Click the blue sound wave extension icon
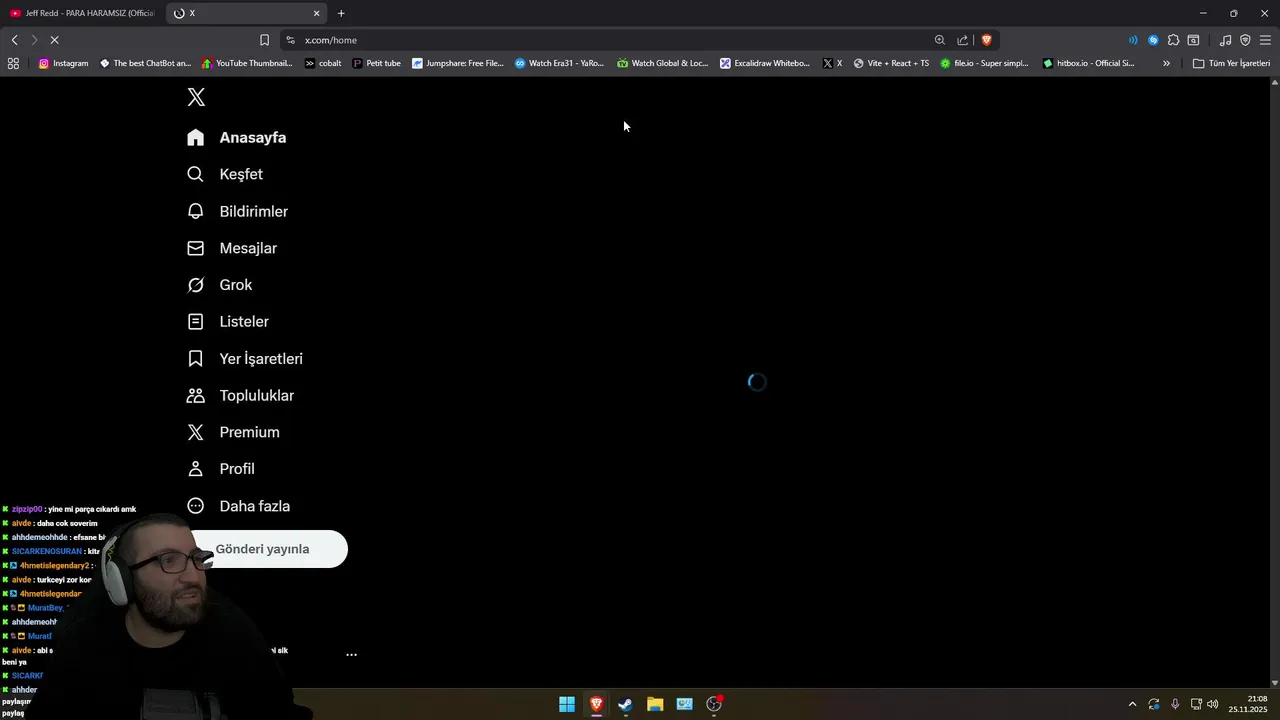The image size is (1280, 720). [1133, 40]
